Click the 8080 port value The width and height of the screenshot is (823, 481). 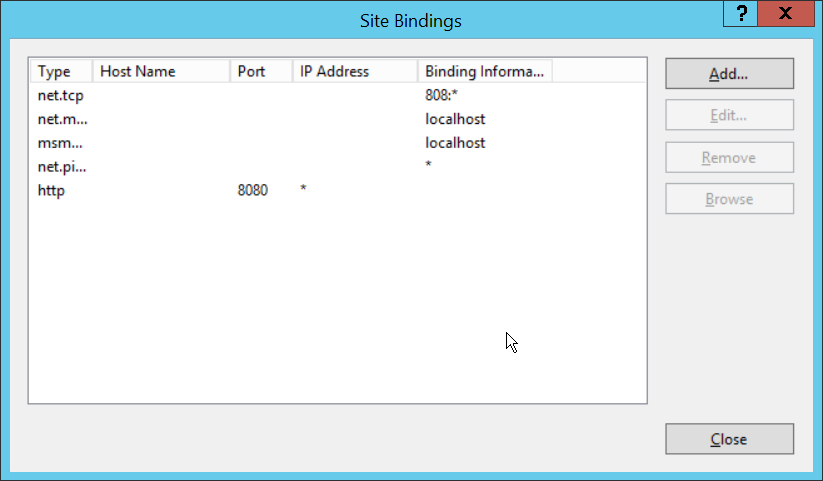click(252, 190)
